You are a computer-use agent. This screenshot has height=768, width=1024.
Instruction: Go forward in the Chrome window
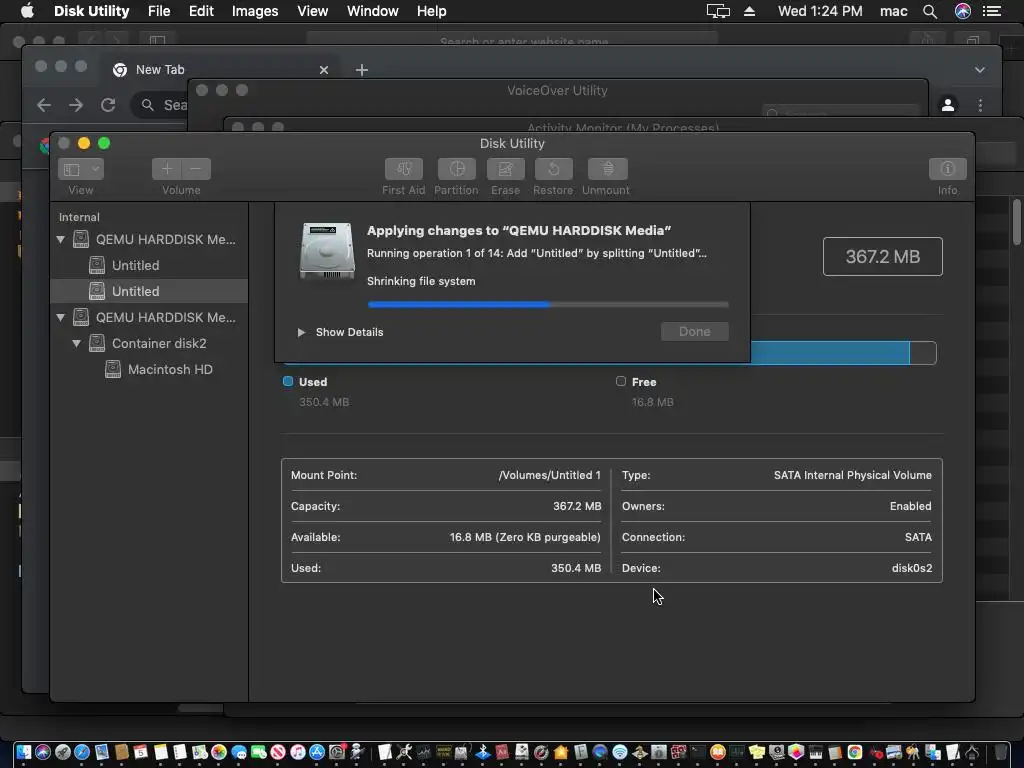click(76, 105)
